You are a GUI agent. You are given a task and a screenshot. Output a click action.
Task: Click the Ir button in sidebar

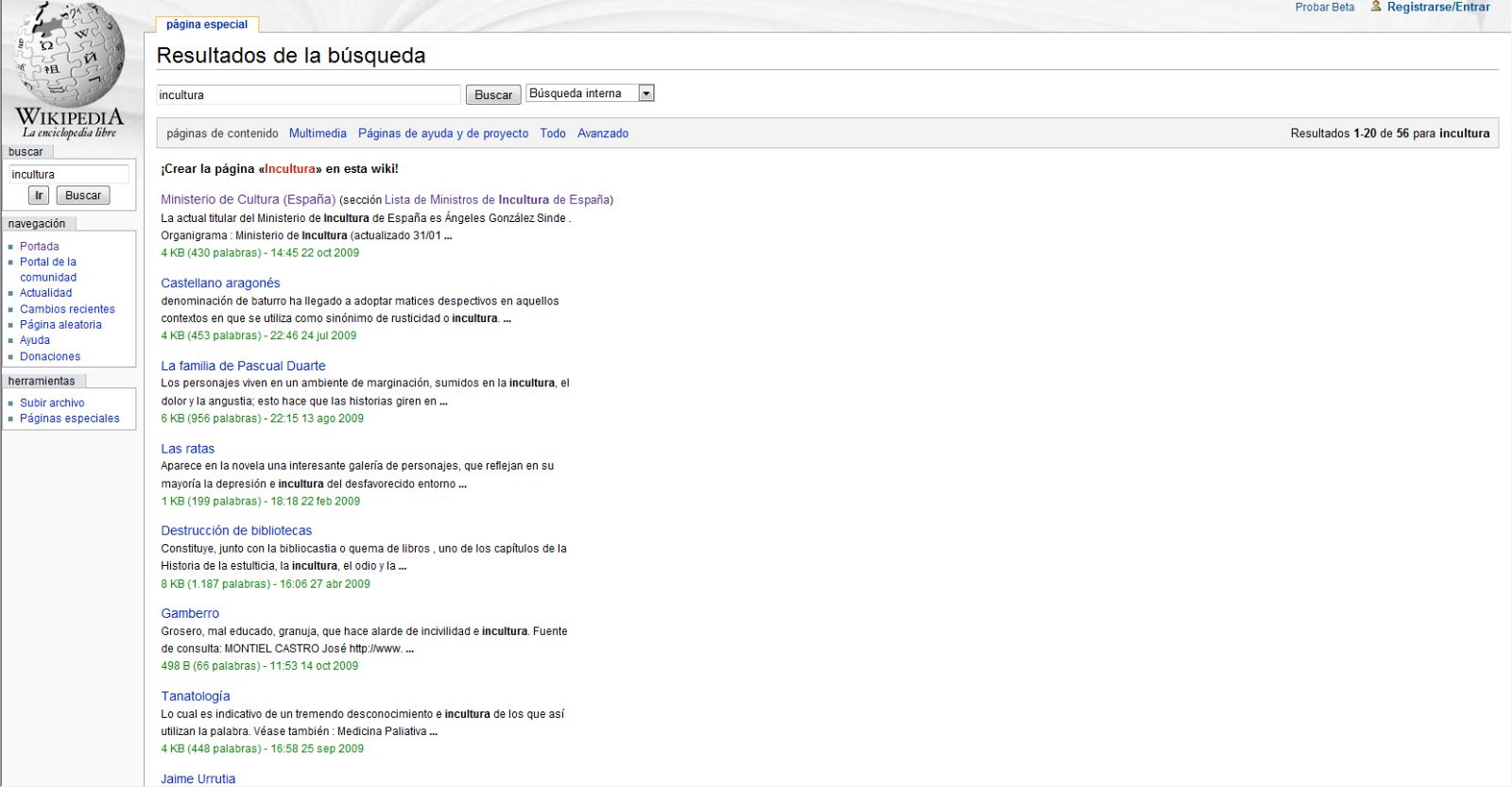click(39, 195)
